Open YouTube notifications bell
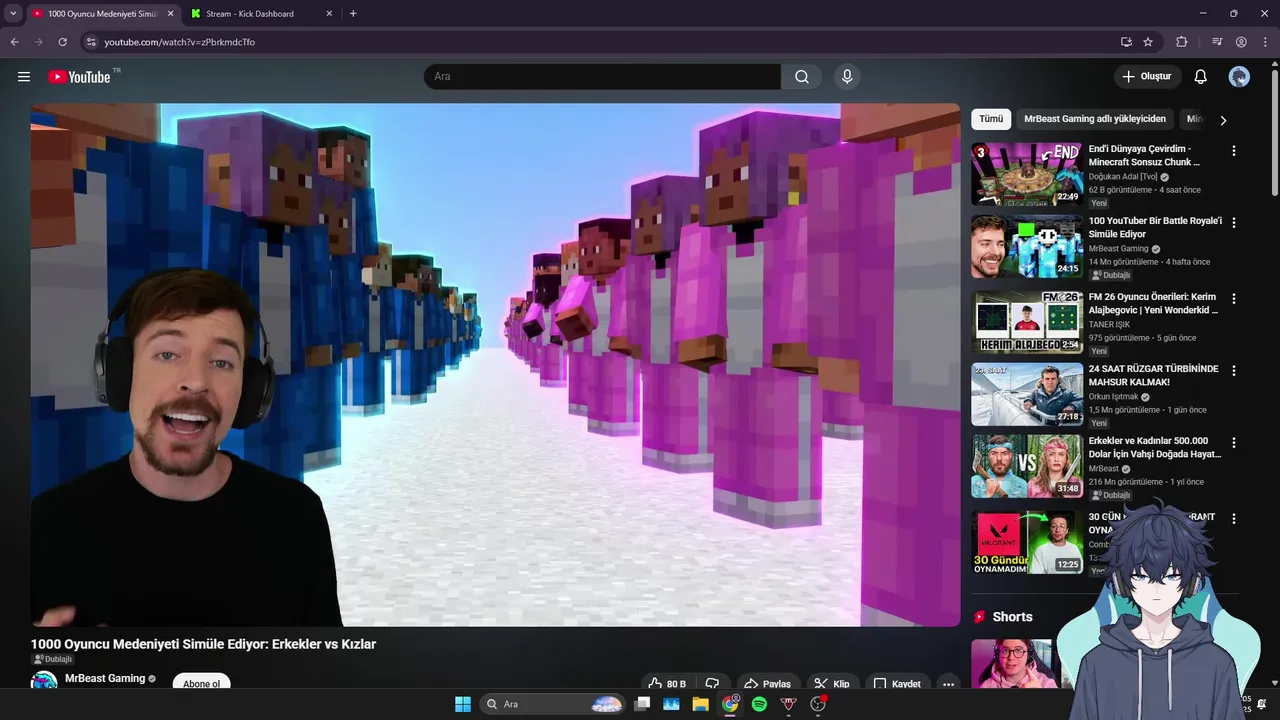This screenshot has width=1280, height=720. (1201, 77)
